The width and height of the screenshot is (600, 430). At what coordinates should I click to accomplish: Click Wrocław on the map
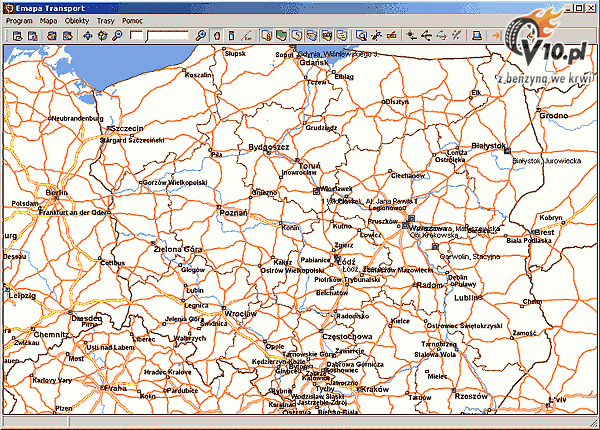[241, 313]
